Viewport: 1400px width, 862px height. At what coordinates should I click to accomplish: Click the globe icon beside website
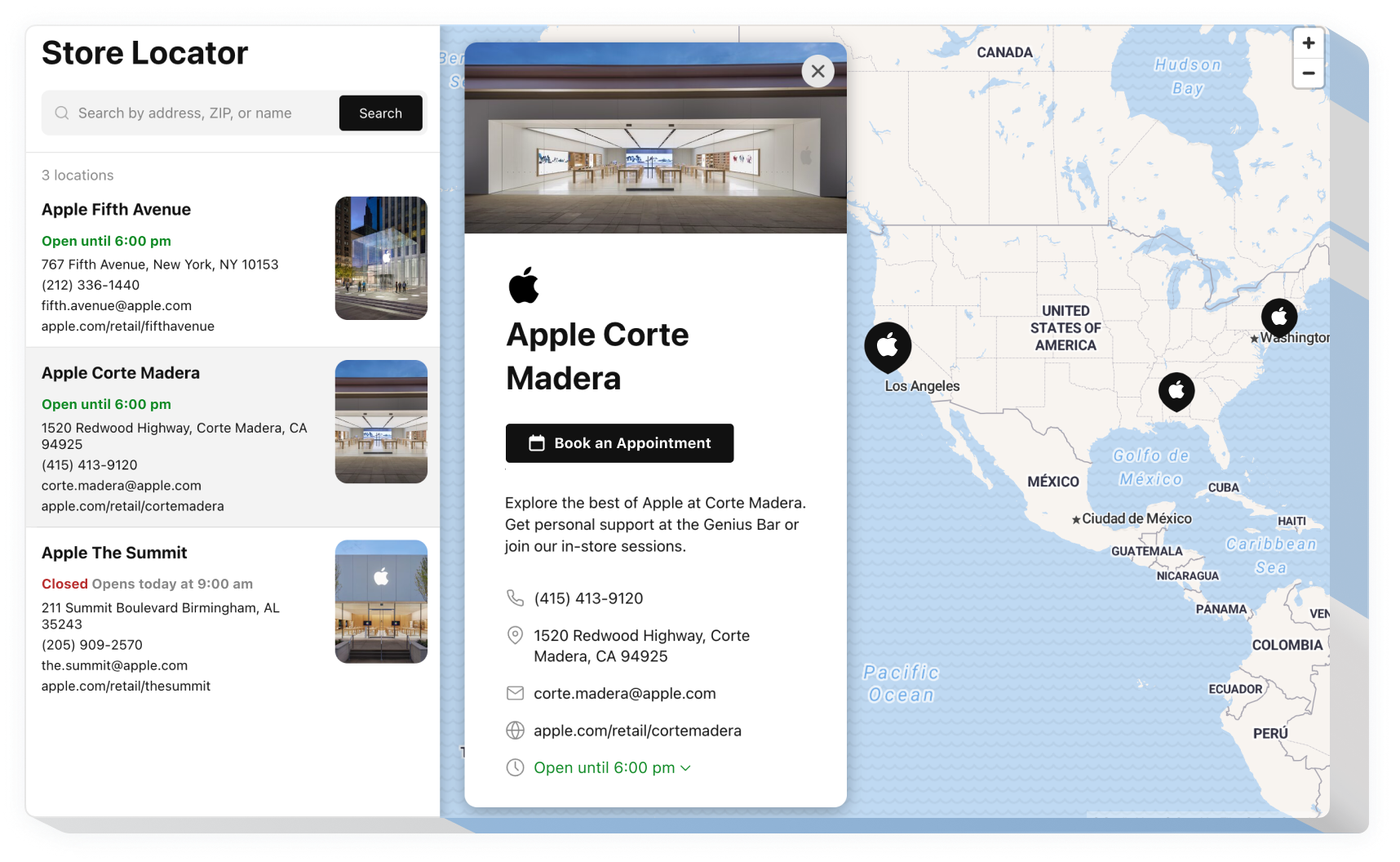click(515, 731)
